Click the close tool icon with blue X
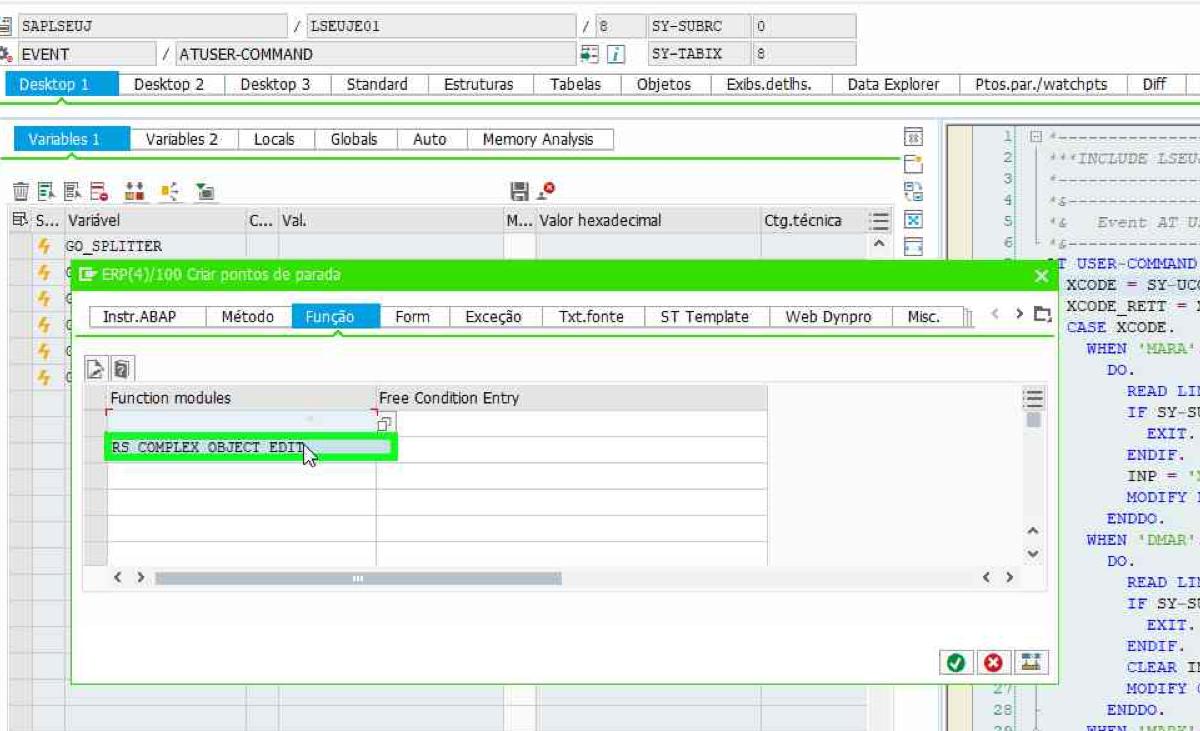 coord(913,219)
